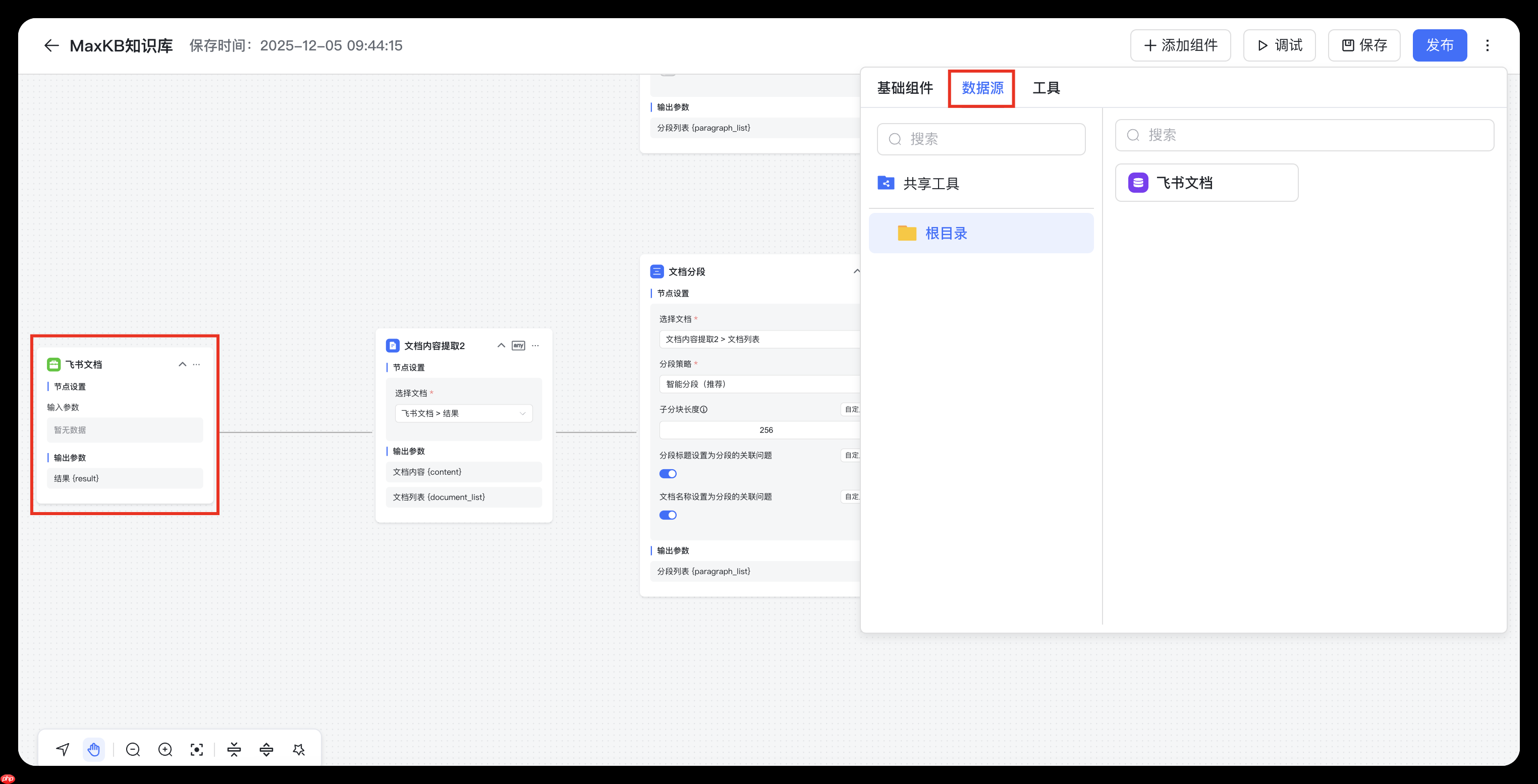
Task: Select the pointer navigation tool
Action: point(62,749)
